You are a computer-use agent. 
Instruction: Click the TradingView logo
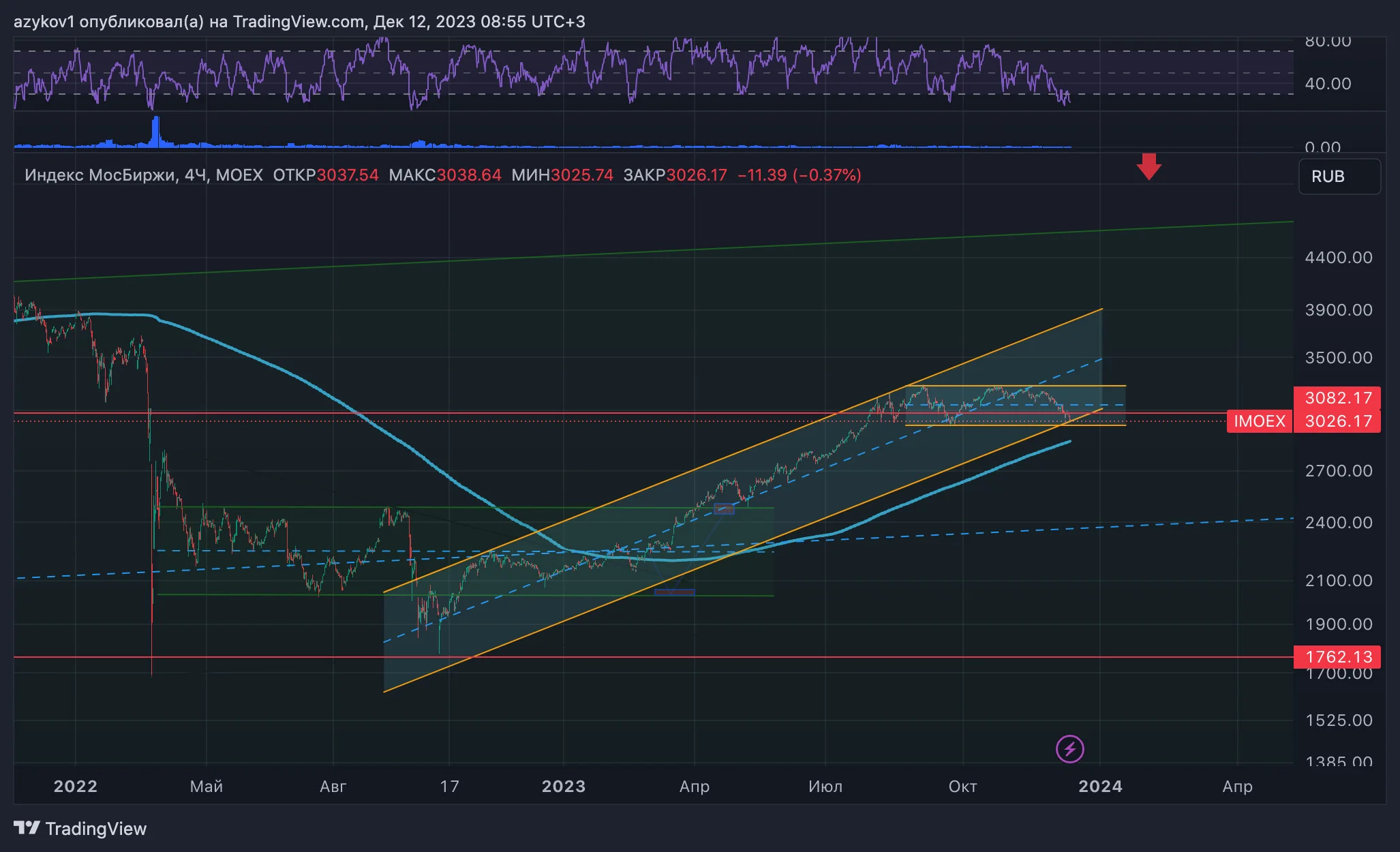point(80,828)
